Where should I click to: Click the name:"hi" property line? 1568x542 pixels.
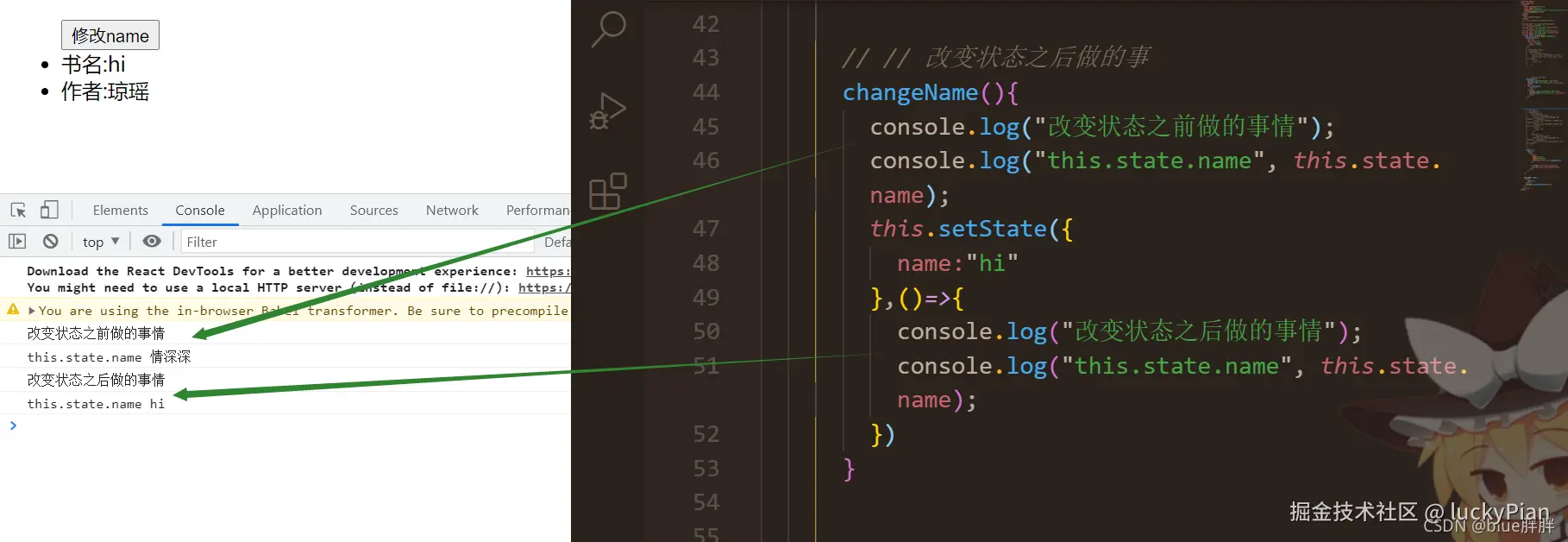point(957,263)
